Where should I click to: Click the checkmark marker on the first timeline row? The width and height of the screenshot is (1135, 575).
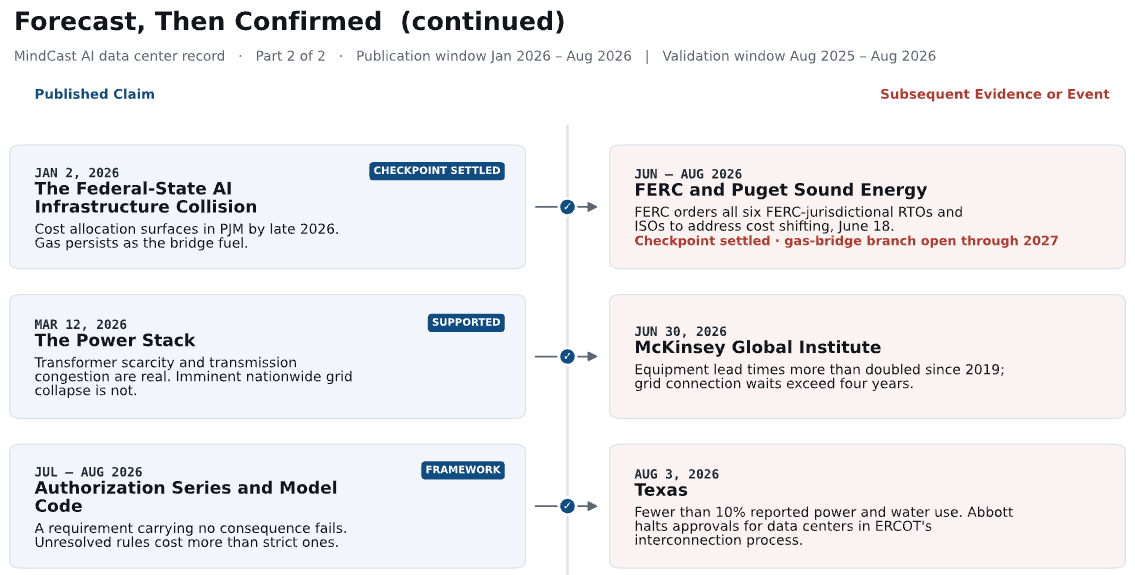point(567,207)
